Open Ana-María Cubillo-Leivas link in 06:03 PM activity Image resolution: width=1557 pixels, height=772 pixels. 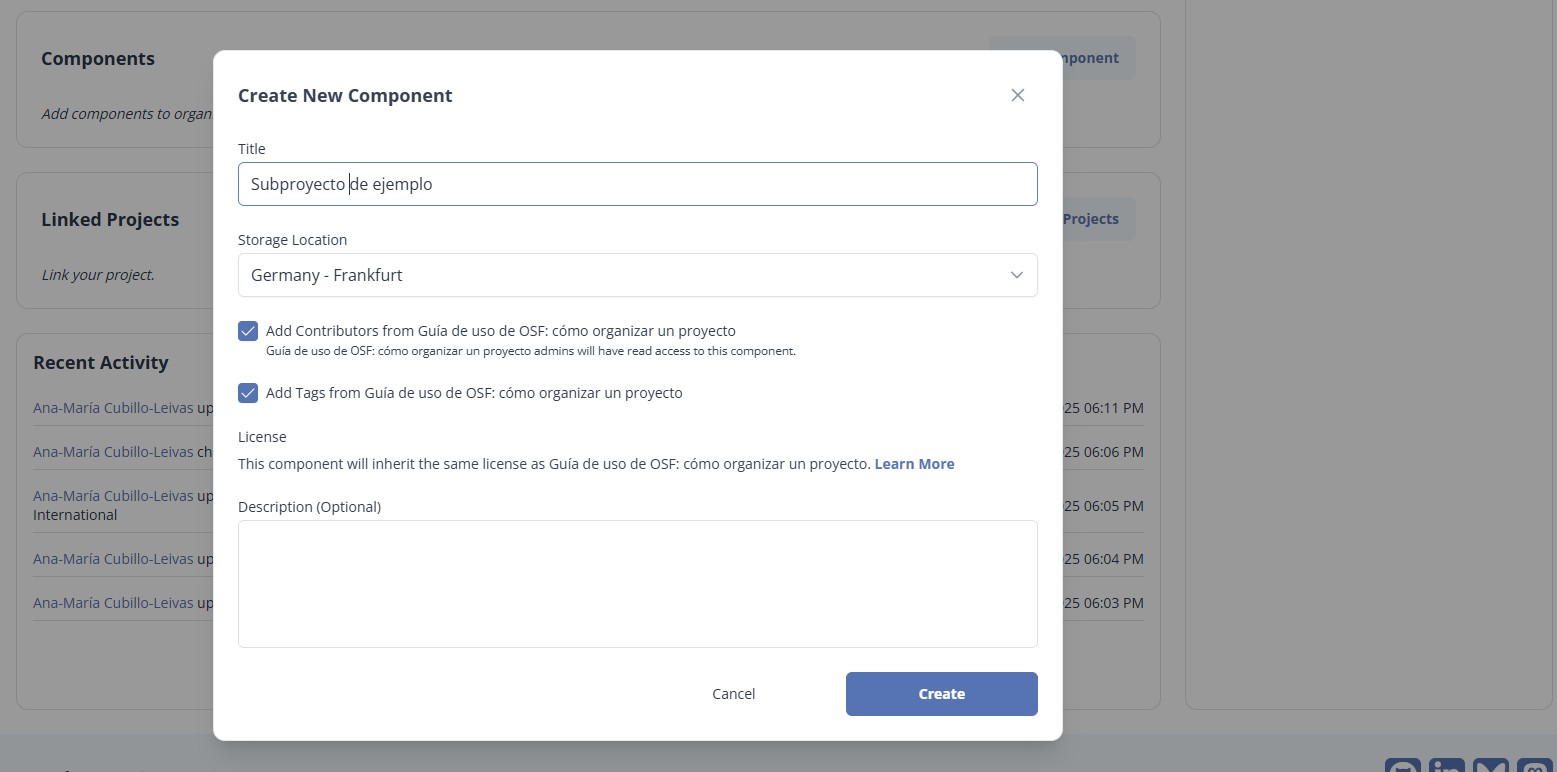(113, 603)
